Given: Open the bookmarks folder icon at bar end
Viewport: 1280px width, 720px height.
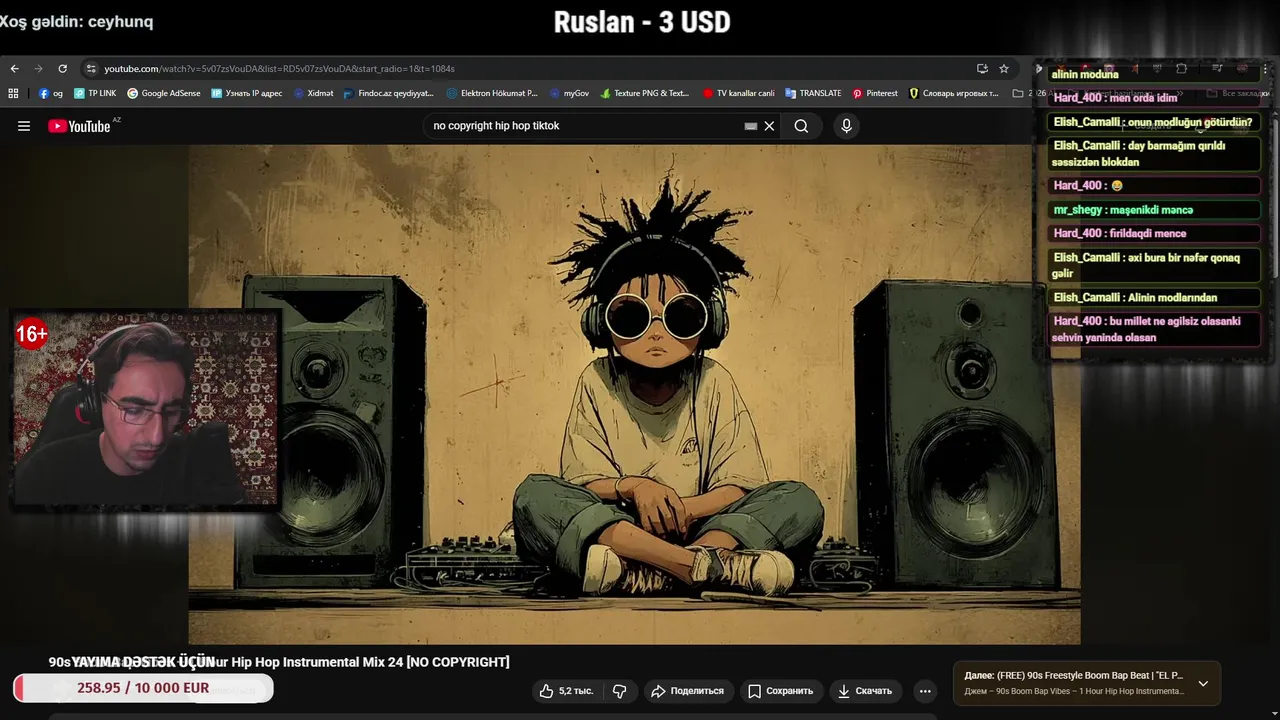Looking at the screenshot, I should click(1018, 93).
